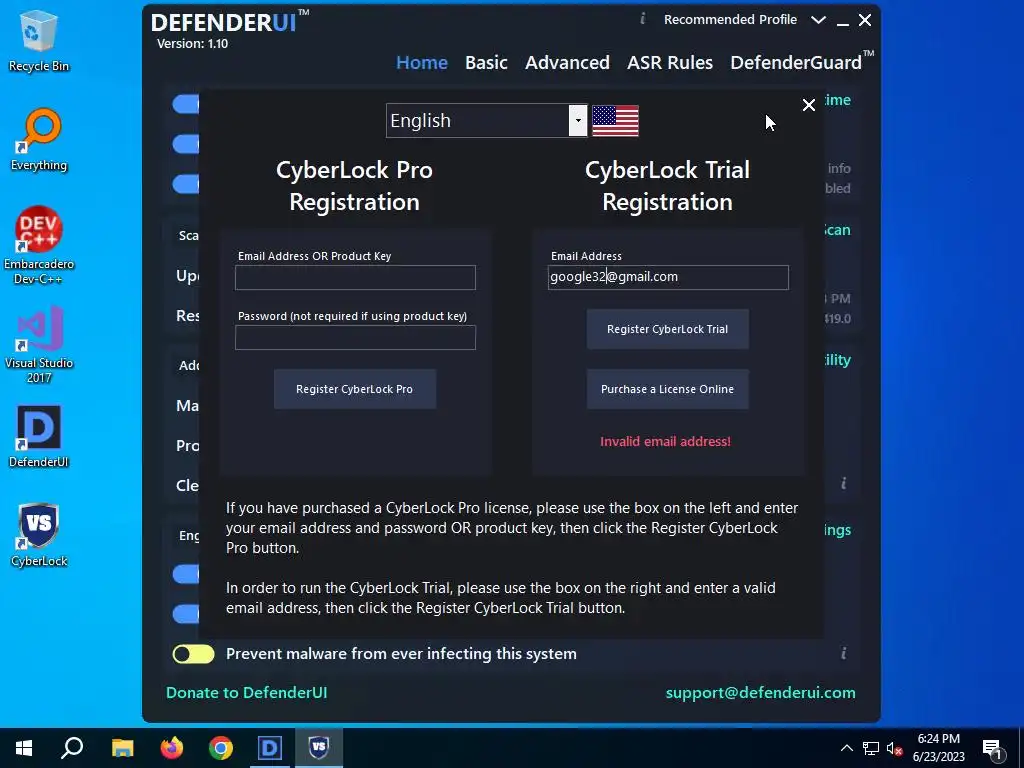Open the notification center icon
Screen dimensions: 1024x768
992,750
